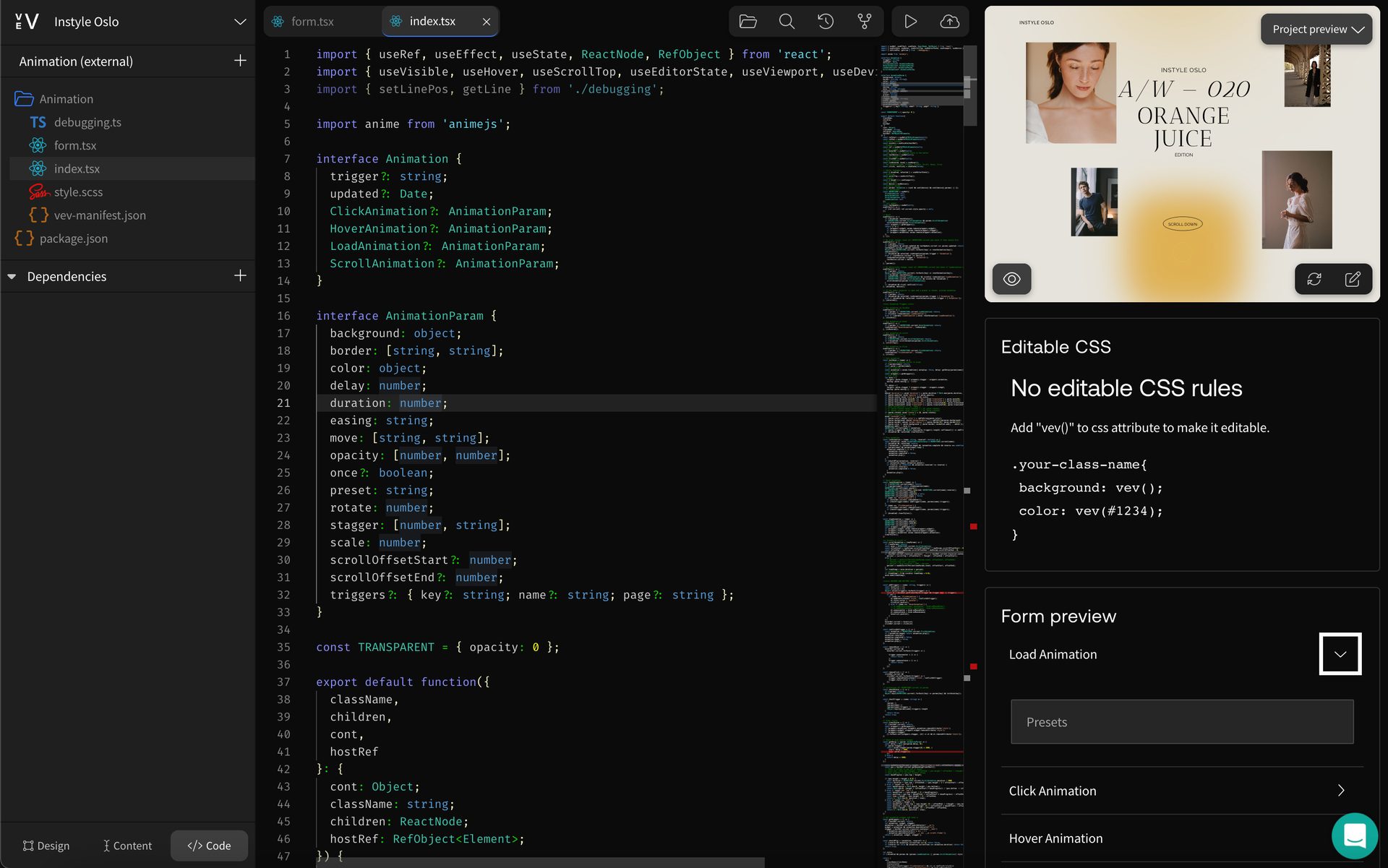Click the history/restore icon
This screenshot has height=868, width=1388.
coord(825,21)
